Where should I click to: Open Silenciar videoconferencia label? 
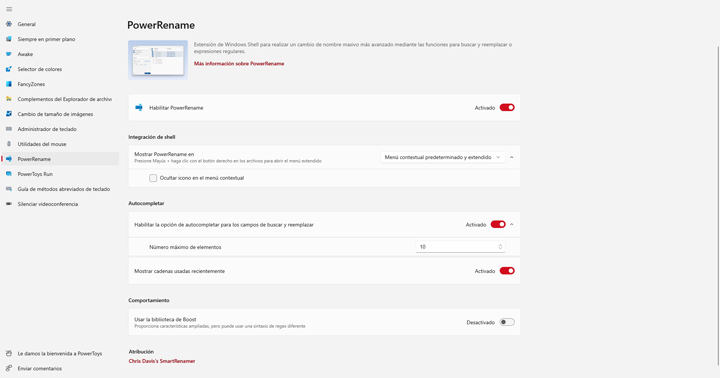tap(48, 204)
